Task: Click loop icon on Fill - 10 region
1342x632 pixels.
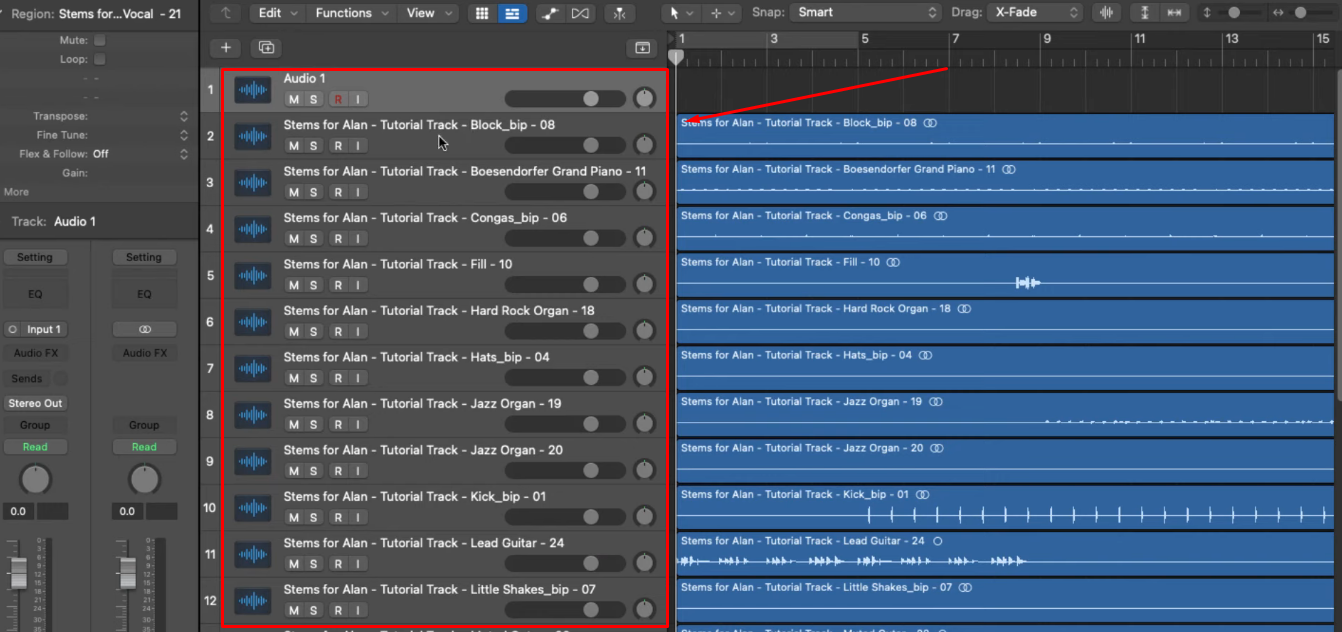Action: 893,262
